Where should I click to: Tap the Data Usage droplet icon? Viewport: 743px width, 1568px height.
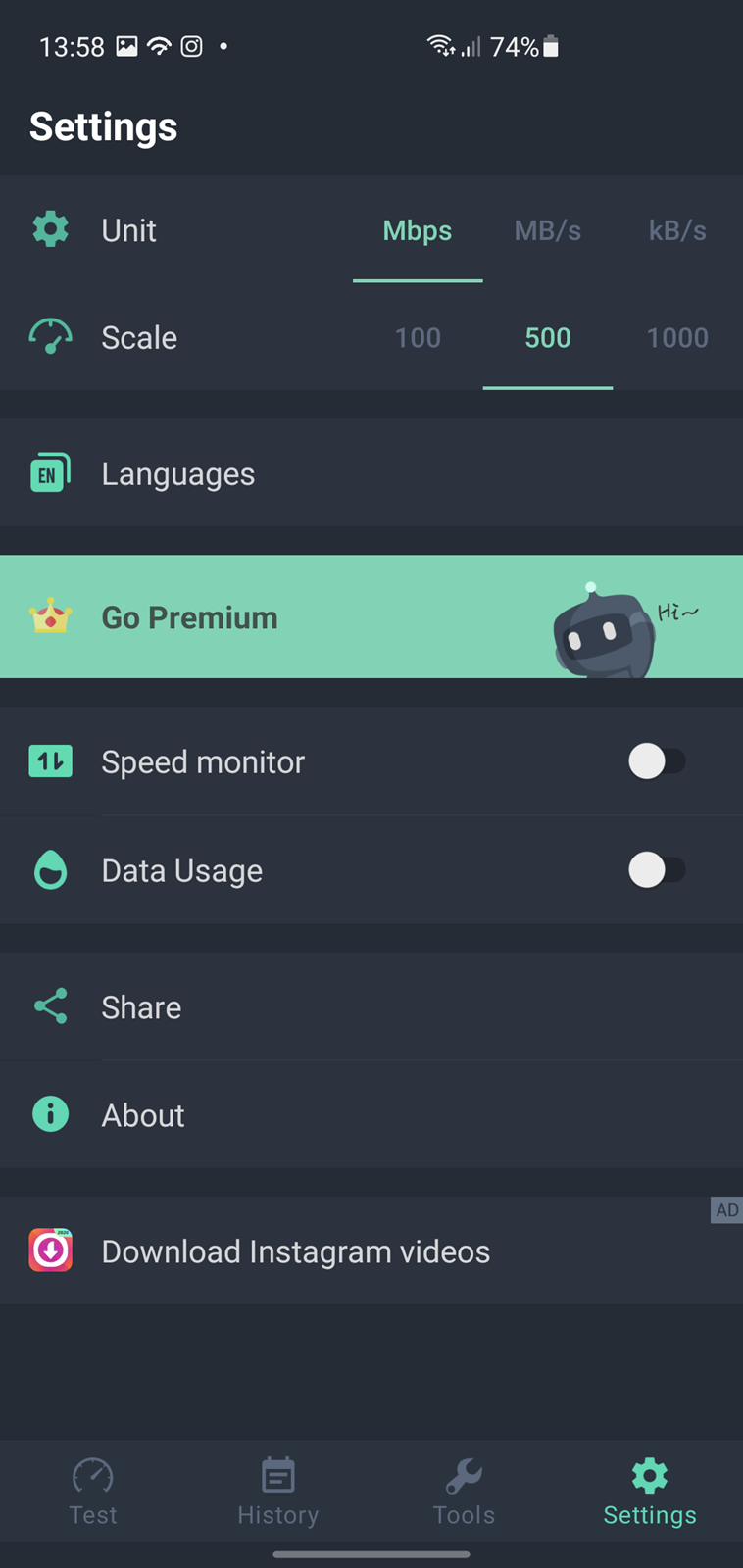[50, 869]
